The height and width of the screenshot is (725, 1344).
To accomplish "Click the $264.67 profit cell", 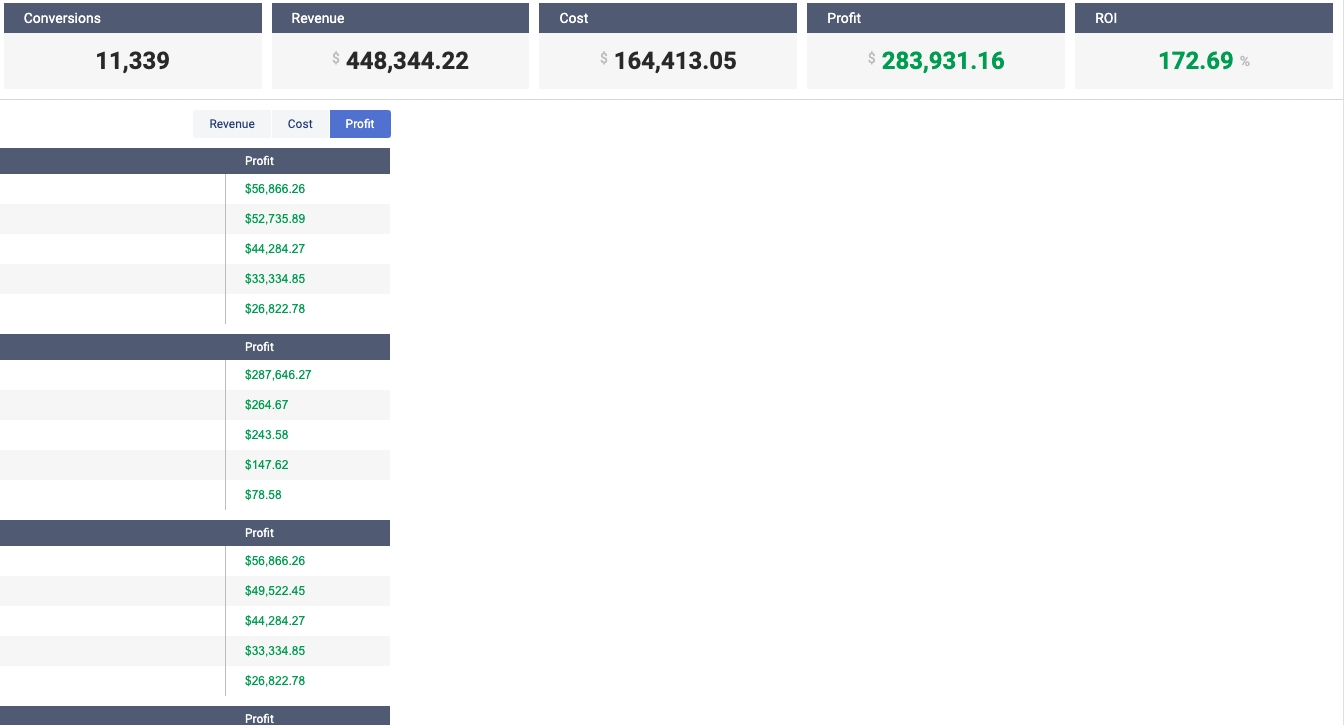I will pos(266,405).
